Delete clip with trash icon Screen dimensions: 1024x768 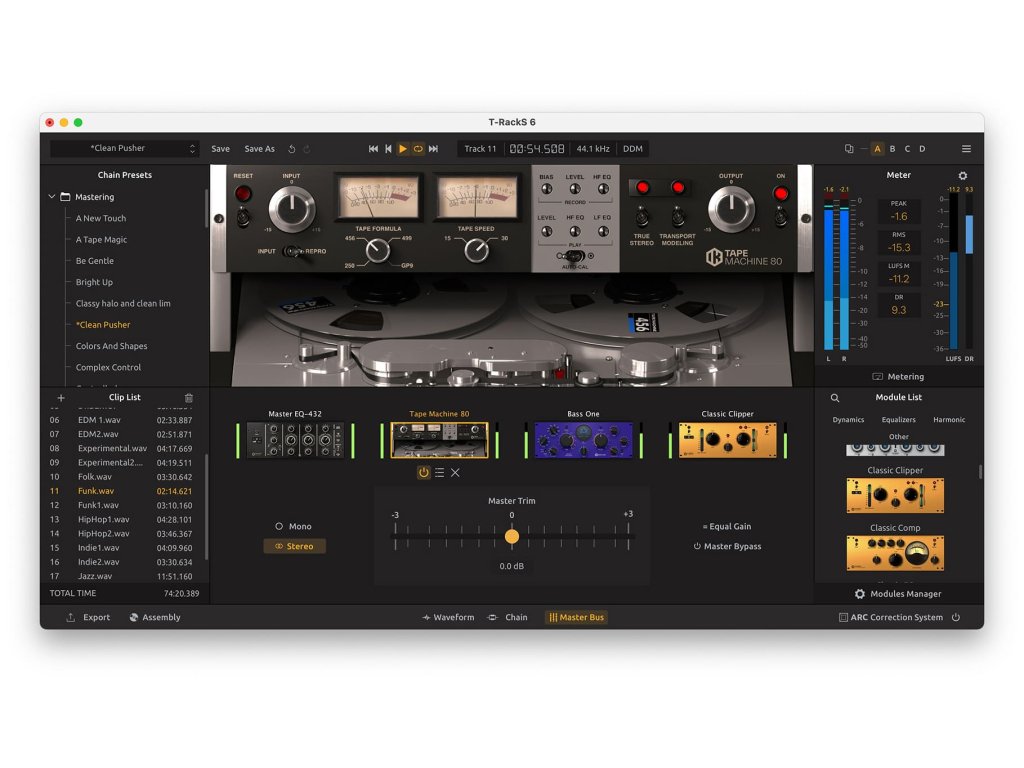click(x=189, y=398)
